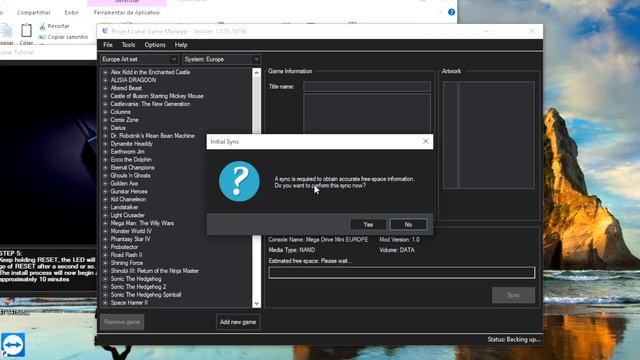Viewport: 640px width, 360px height.
Task: Click the Add new game button
Action: (x=238, y=322)
